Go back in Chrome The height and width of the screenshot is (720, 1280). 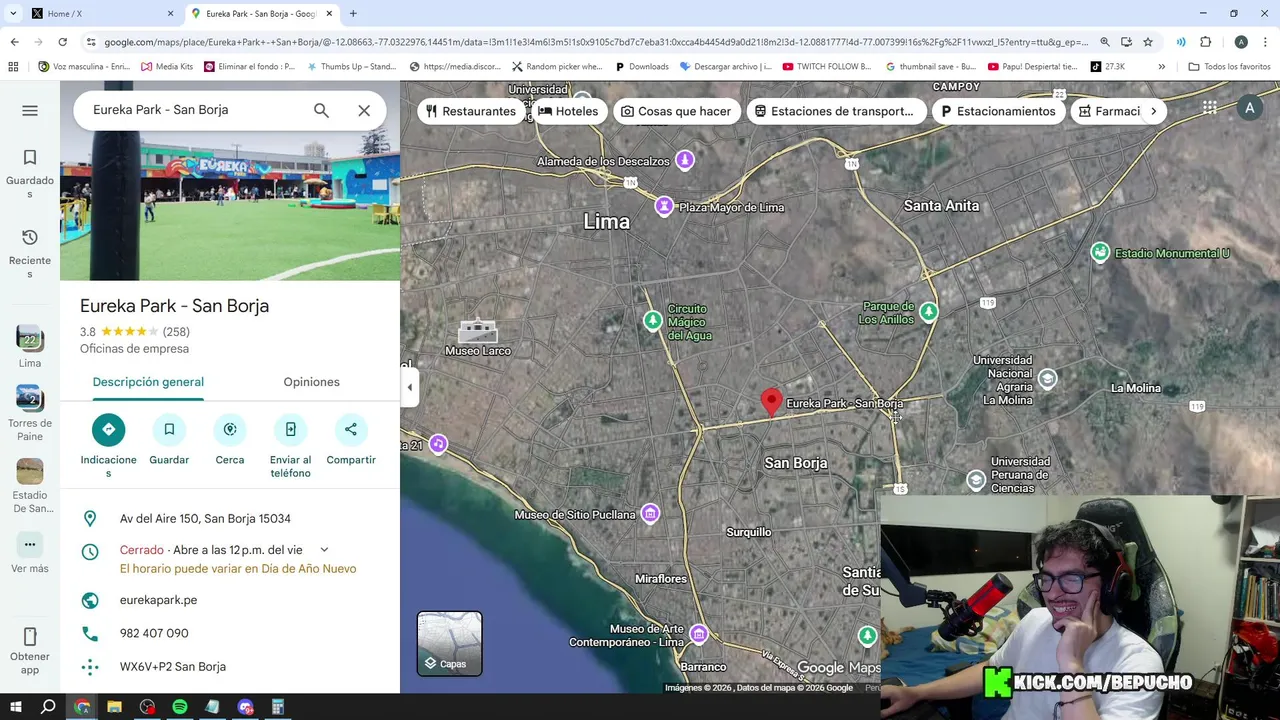14,42
